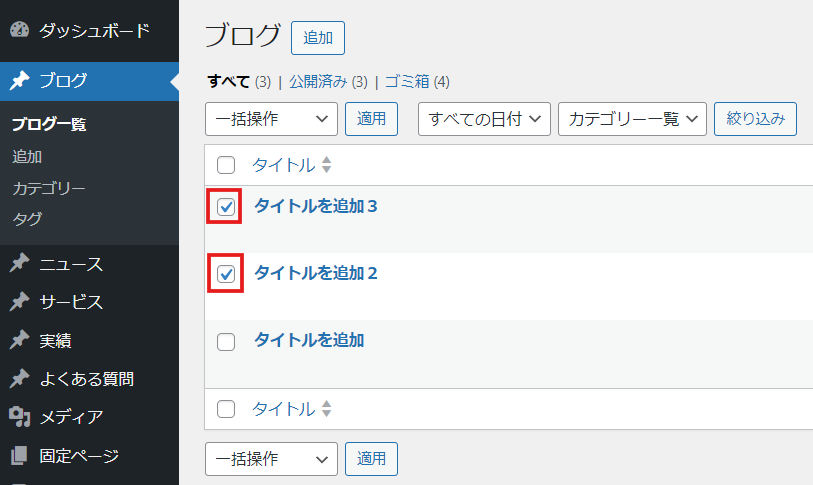Toggle the select-all checkbox in table header

226,165
